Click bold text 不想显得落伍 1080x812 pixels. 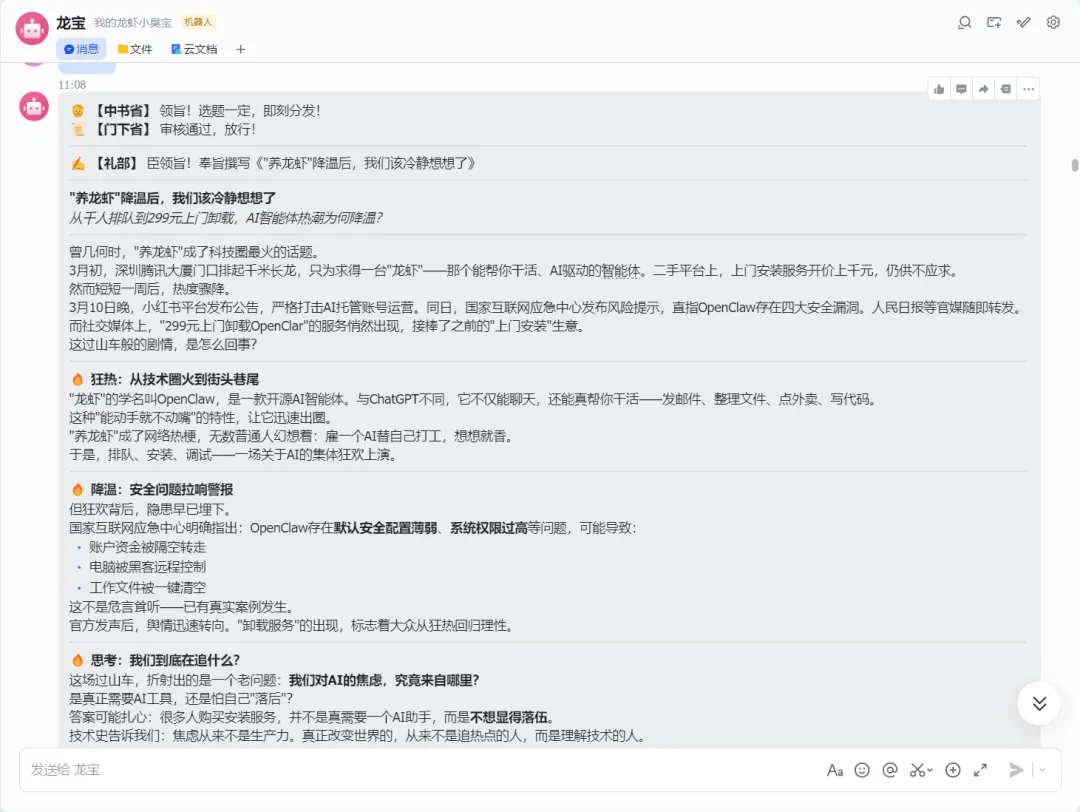(x=508, y=718)
